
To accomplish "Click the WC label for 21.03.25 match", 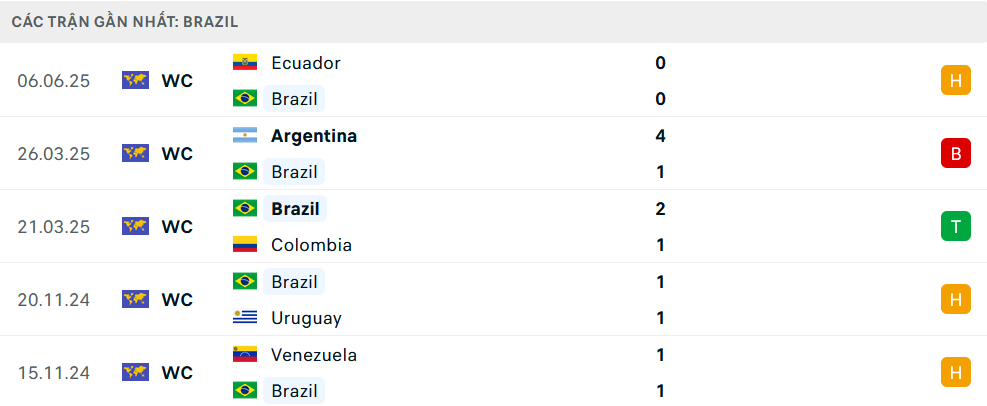I will [x=177, y=227].
